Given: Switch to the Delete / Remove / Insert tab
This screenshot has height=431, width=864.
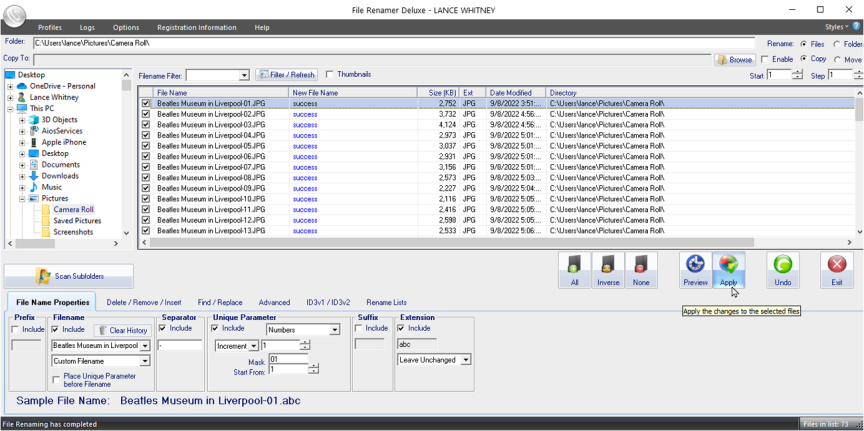Looking at the screenshot, I should (144, 302).
